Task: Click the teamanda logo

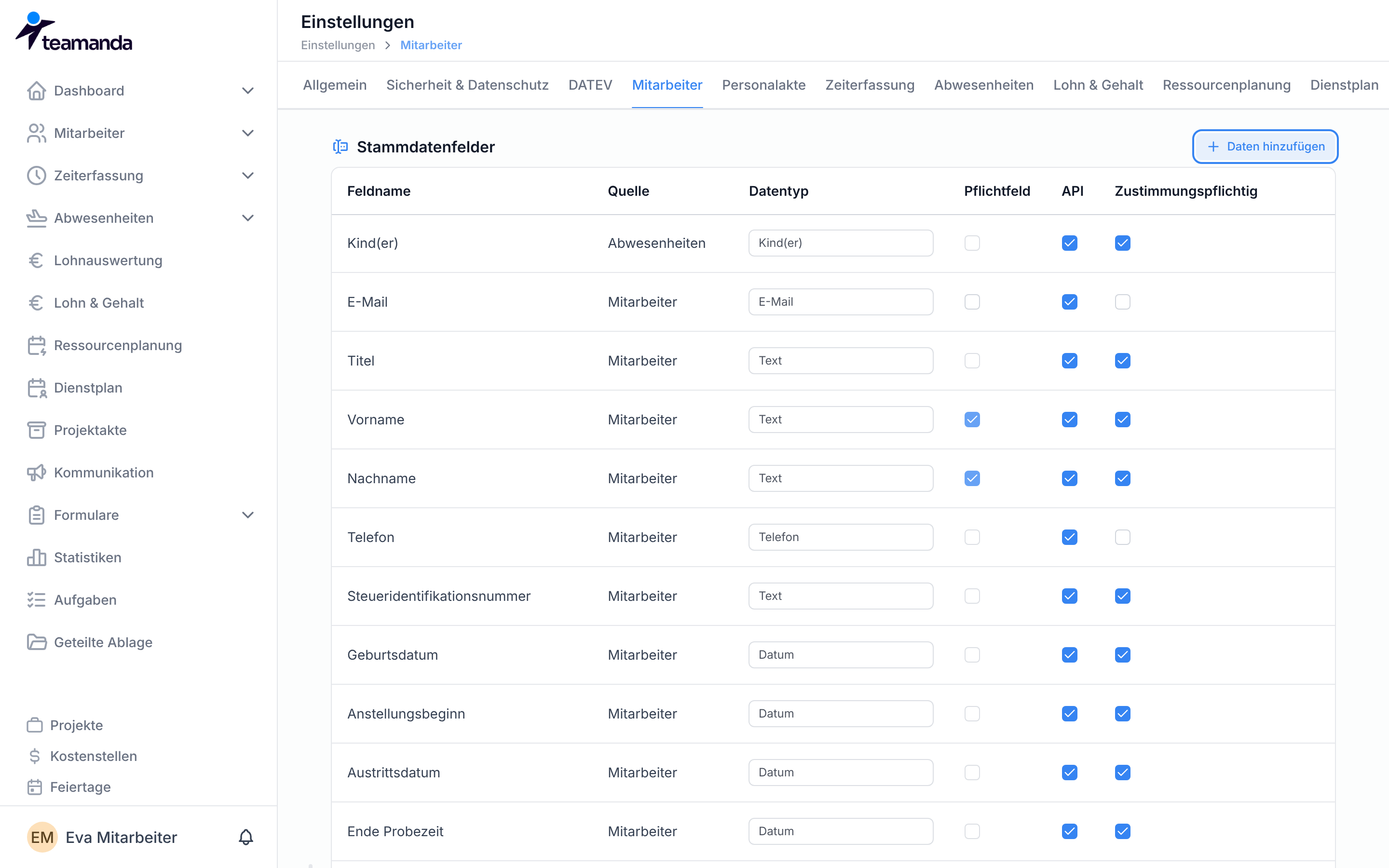Action: (x=73, y=31)
